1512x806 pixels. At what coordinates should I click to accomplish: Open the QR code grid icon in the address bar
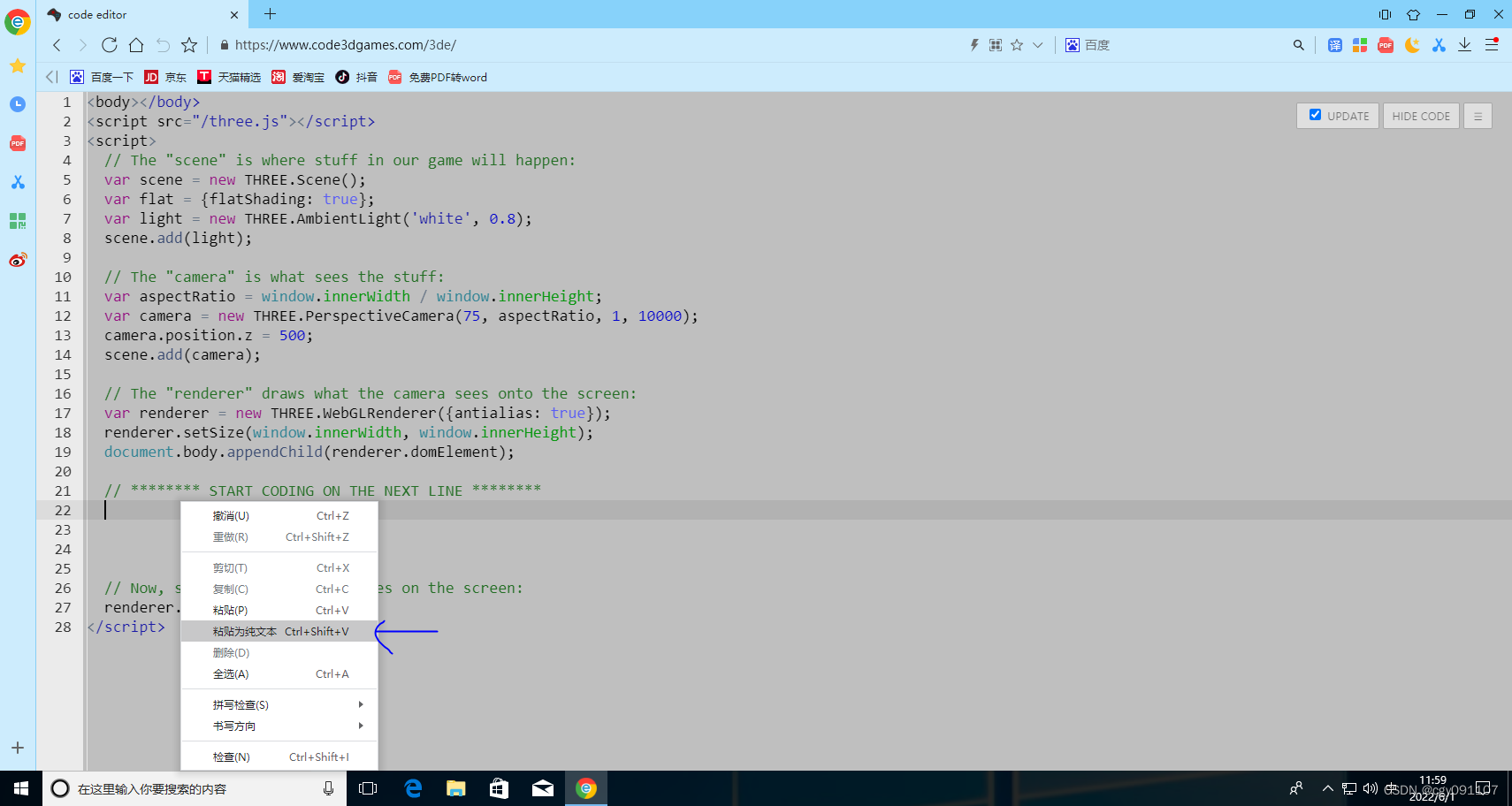996,45
